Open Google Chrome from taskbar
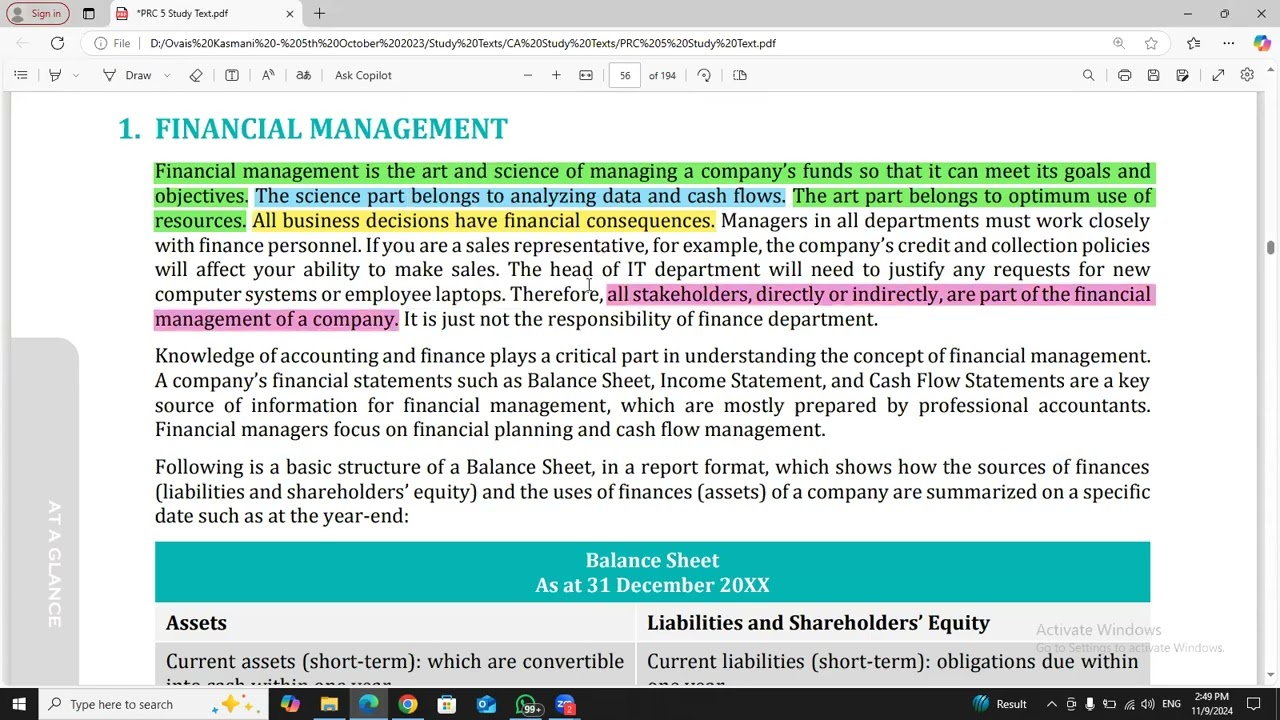 coord(408,704)
